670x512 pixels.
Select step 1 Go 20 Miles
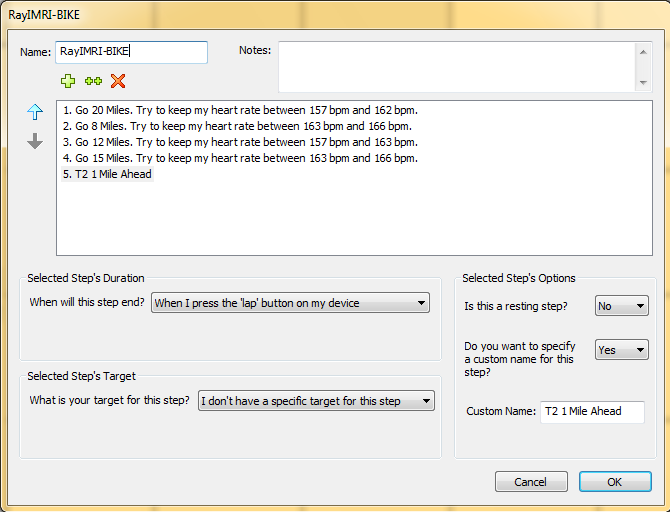240,110
